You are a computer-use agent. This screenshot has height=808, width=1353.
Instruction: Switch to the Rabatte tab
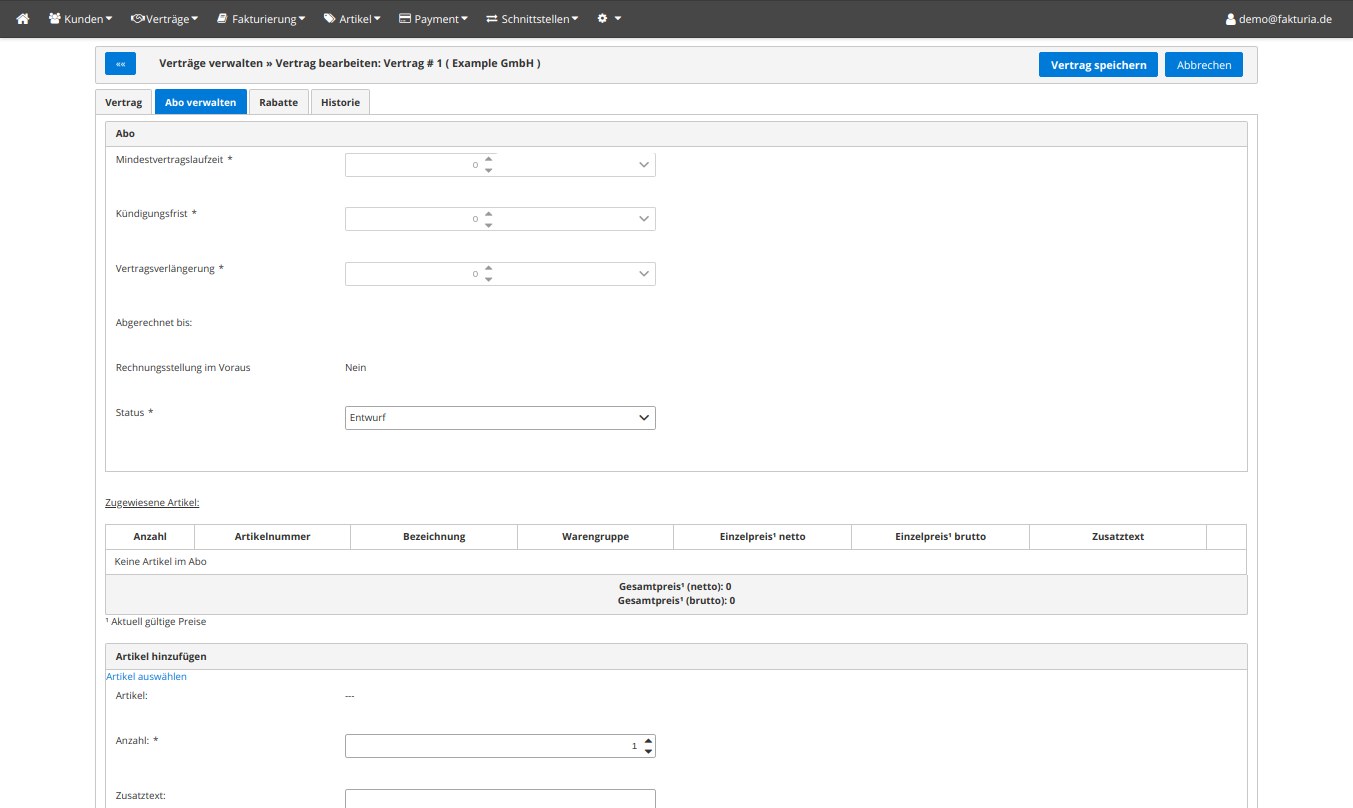(278, 102)
